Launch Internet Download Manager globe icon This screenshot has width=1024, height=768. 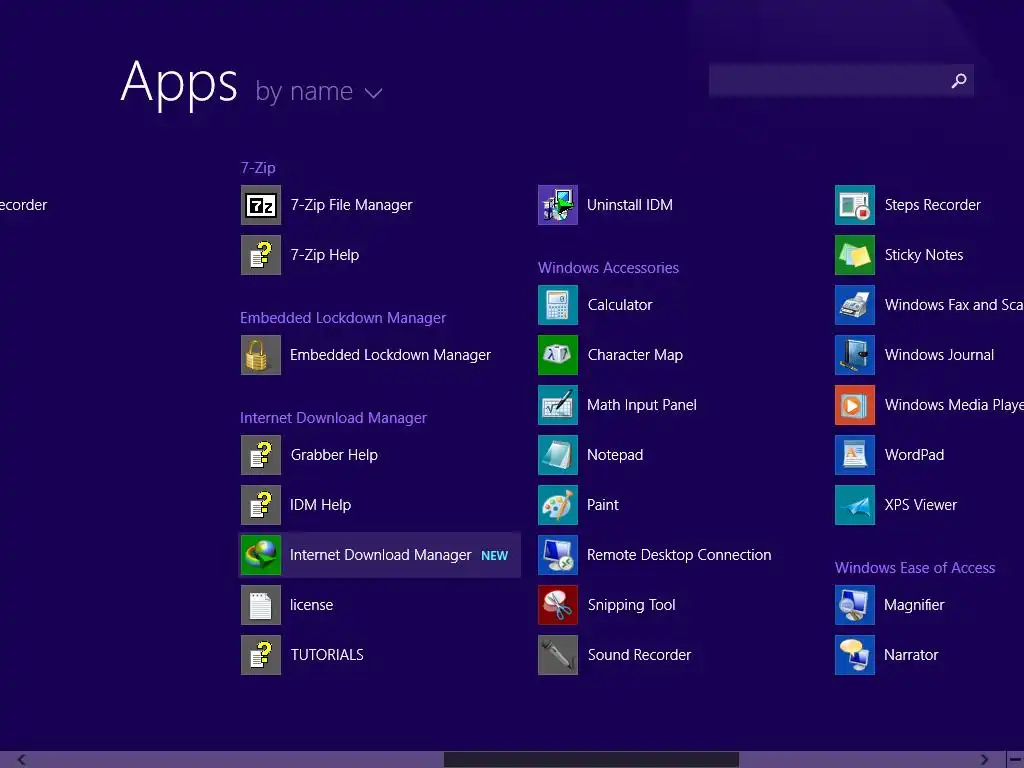click(261, 555)
